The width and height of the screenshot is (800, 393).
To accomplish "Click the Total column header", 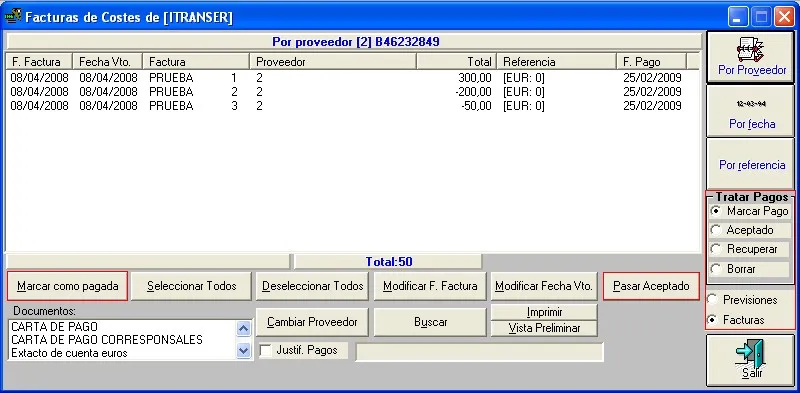I will coord(457,62).
